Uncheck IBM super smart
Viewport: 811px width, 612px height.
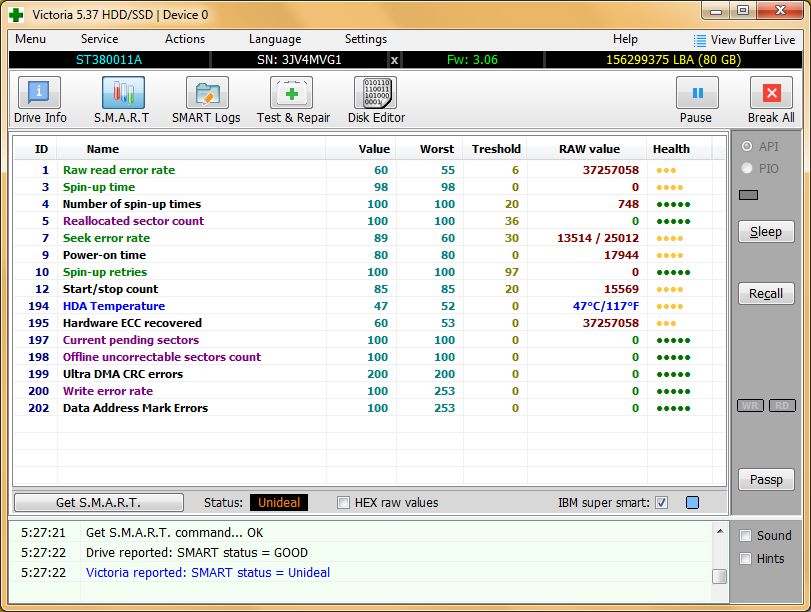[661, 502]
